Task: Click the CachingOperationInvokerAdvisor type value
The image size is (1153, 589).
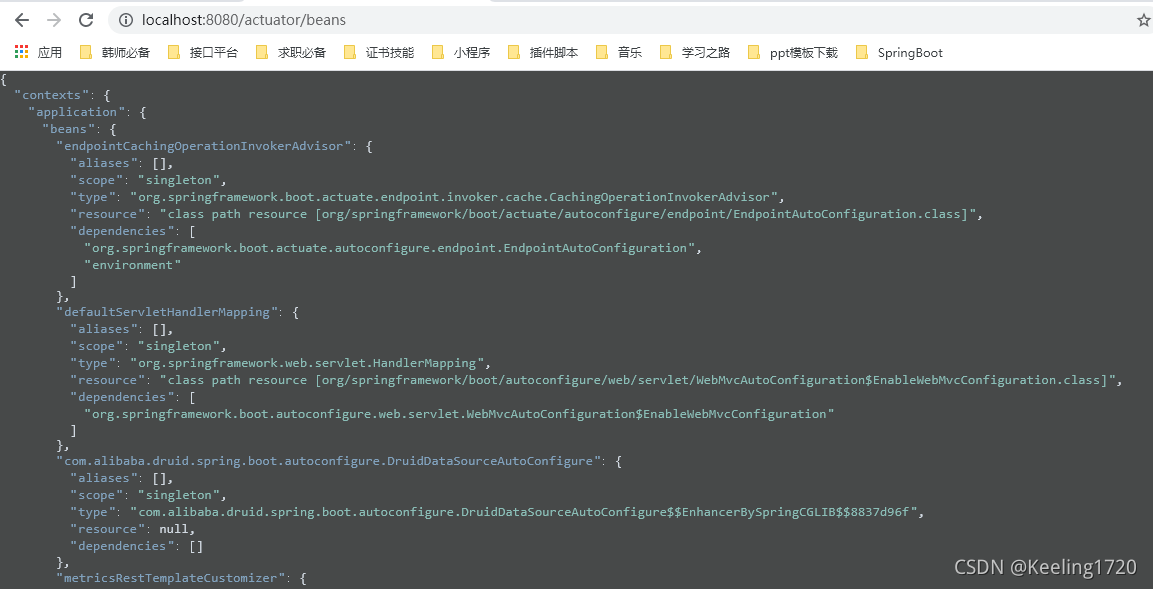Action: [x=454, y=196]
